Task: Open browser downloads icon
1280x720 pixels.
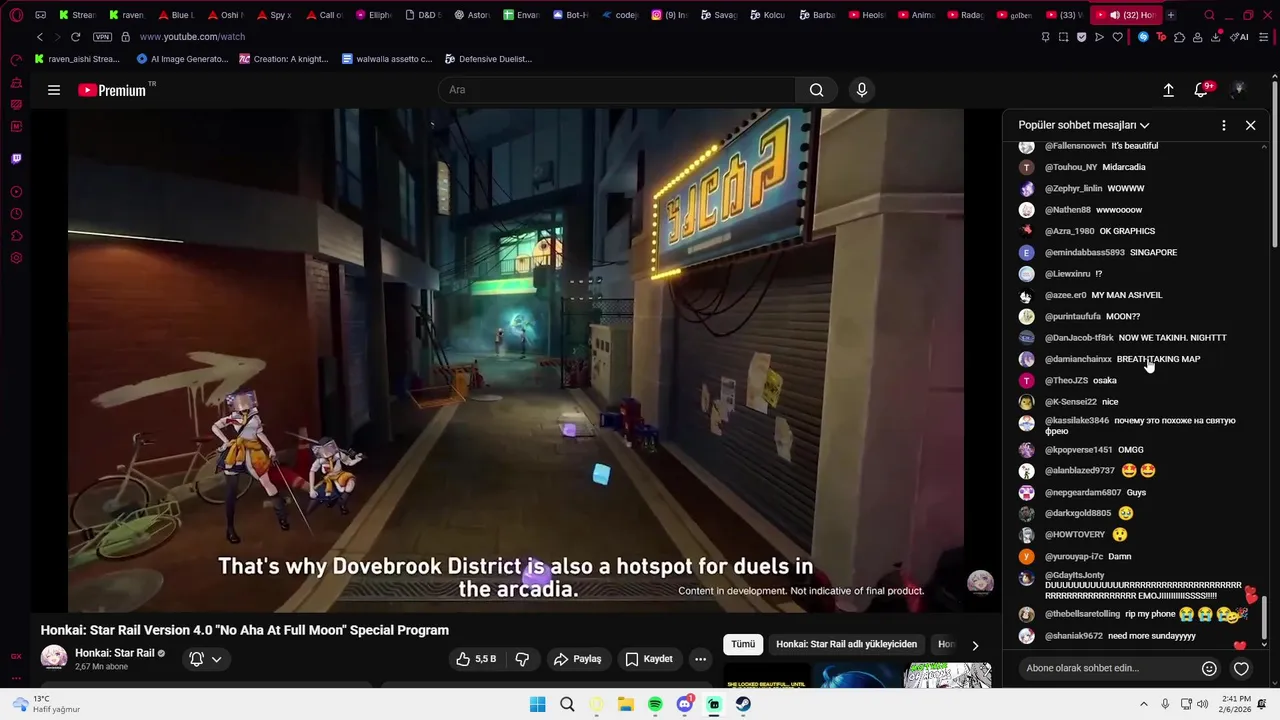Action: coord(1215,37)
